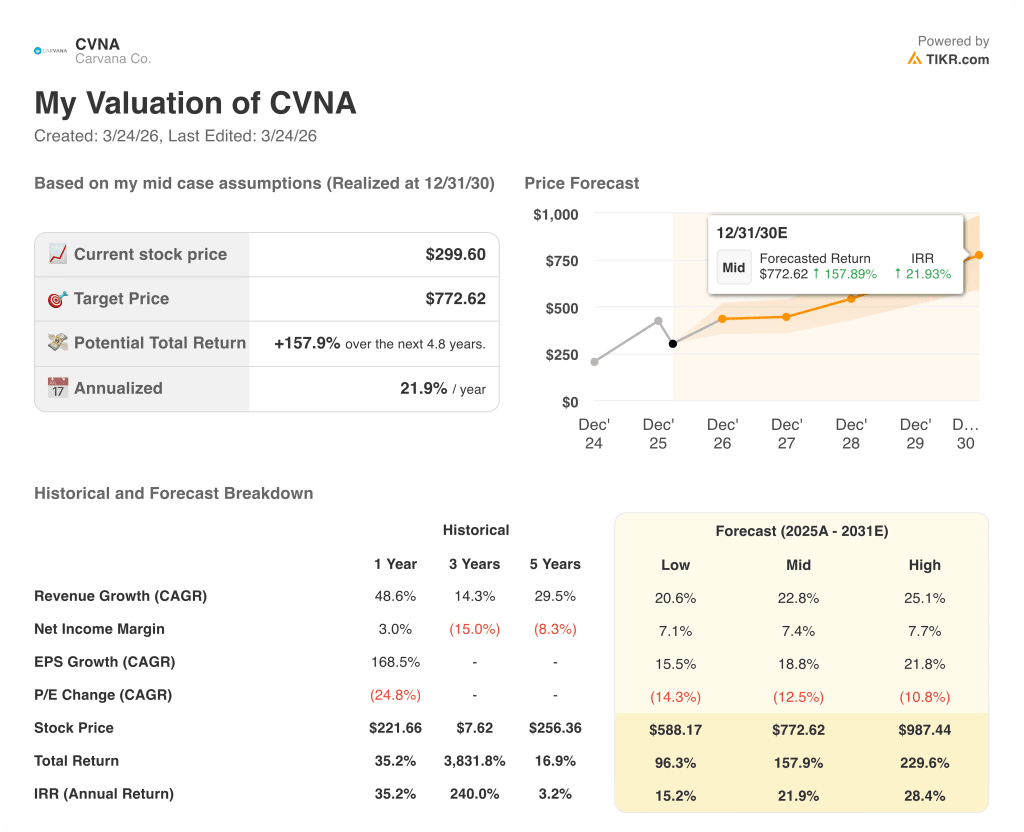The image size is (1024, 832).
Task: Click the My Valuation of CVNA title
Action: pos(195,103)
